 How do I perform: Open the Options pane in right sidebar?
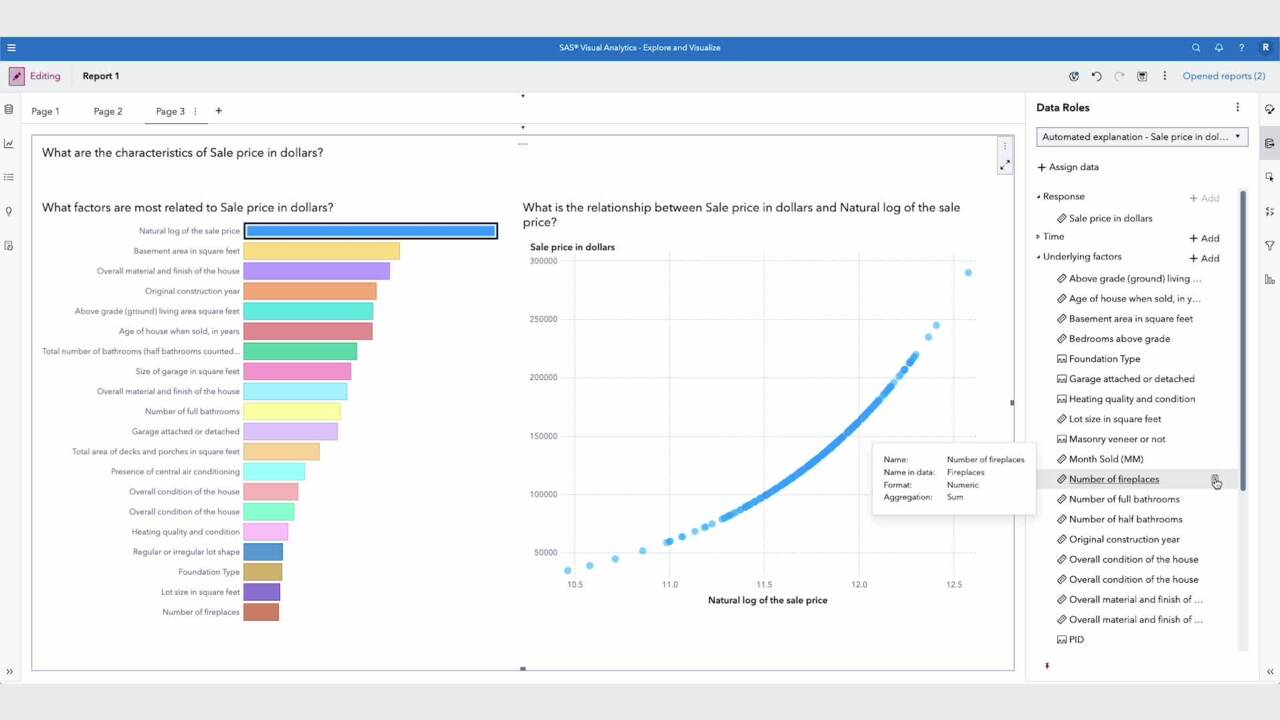click(x=1270, y=109)
